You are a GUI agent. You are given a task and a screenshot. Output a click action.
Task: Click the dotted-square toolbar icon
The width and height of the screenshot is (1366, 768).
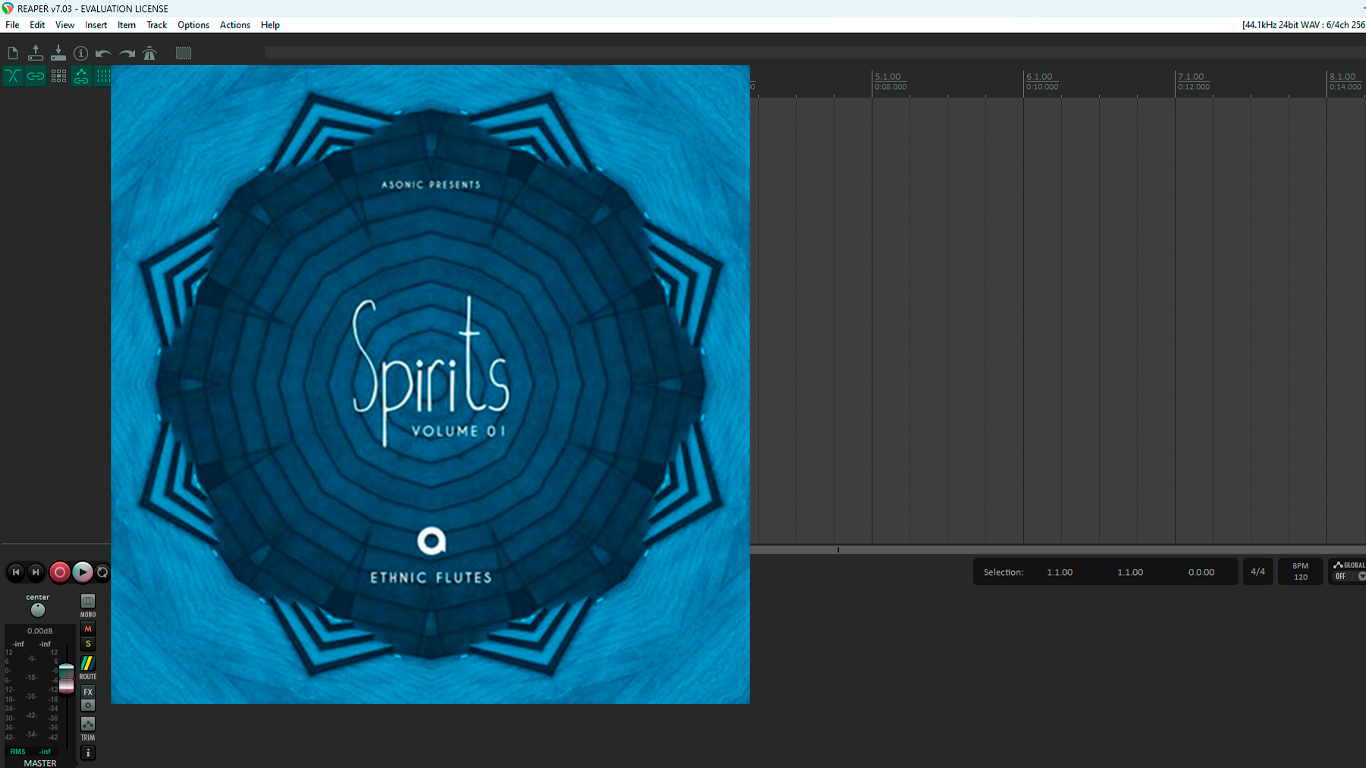pyautogui.click(x=184, y=53)
